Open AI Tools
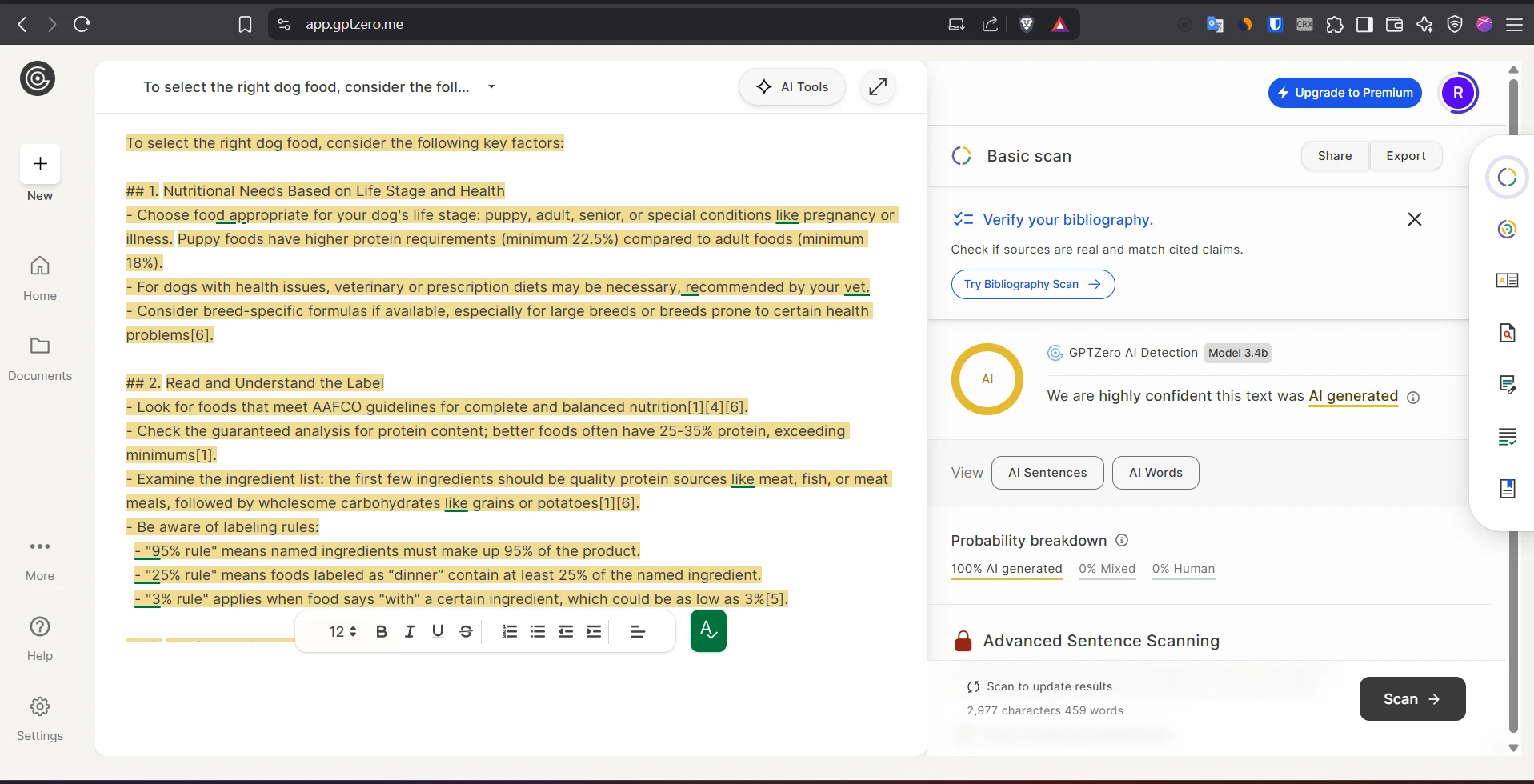Screen dimensions: 1534x784 [792, 87]
